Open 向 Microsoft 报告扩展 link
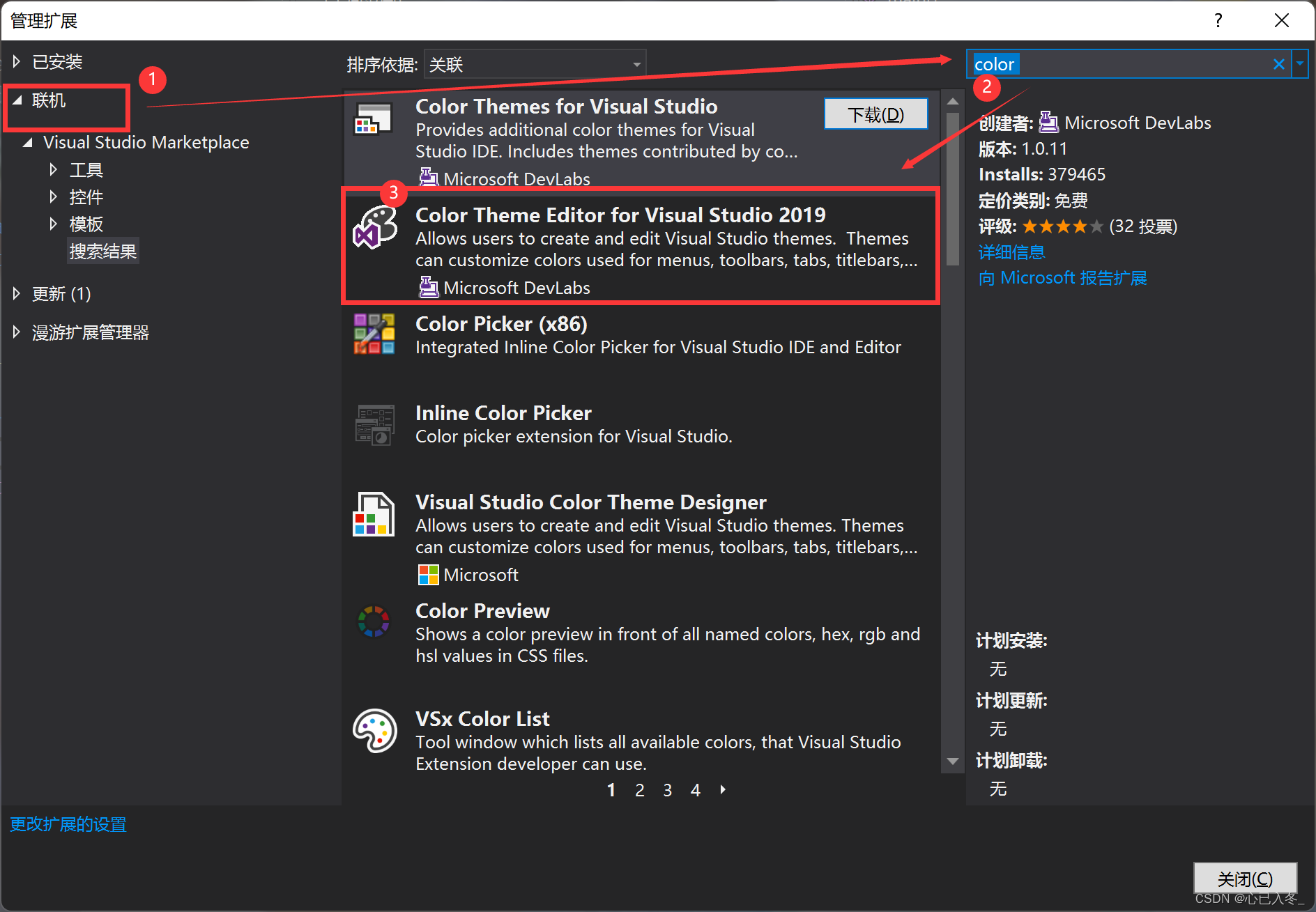Viewport: 1316px width, 912px height. (1062, 277)
